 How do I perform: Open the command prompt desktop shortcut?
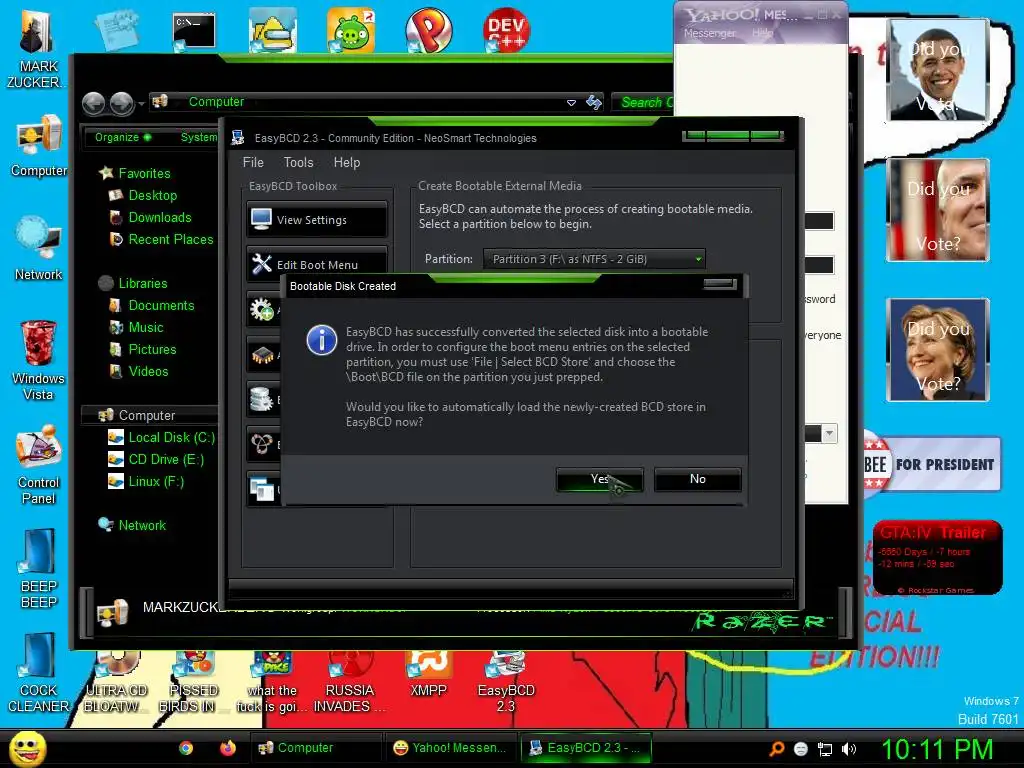[194, 32]
